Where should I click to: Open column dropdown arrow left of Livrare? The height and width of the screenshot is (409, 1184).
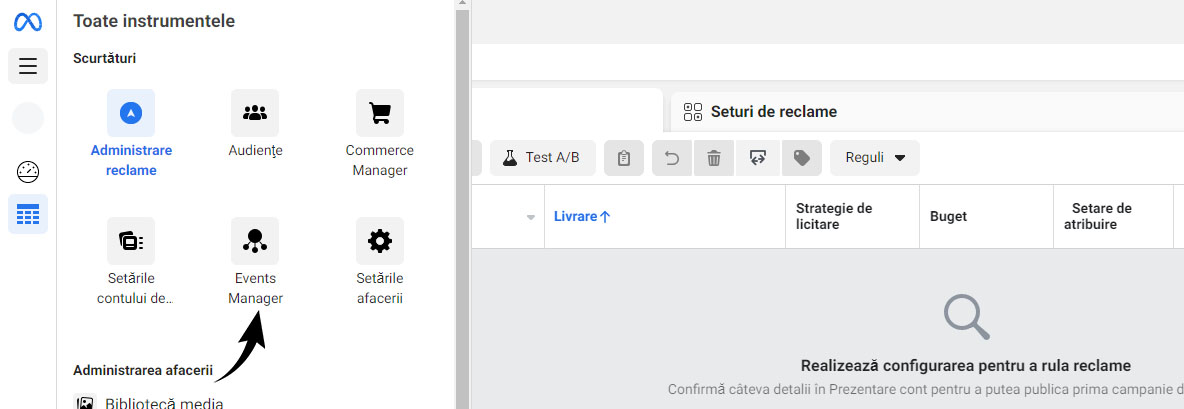[x=530, y=217]
